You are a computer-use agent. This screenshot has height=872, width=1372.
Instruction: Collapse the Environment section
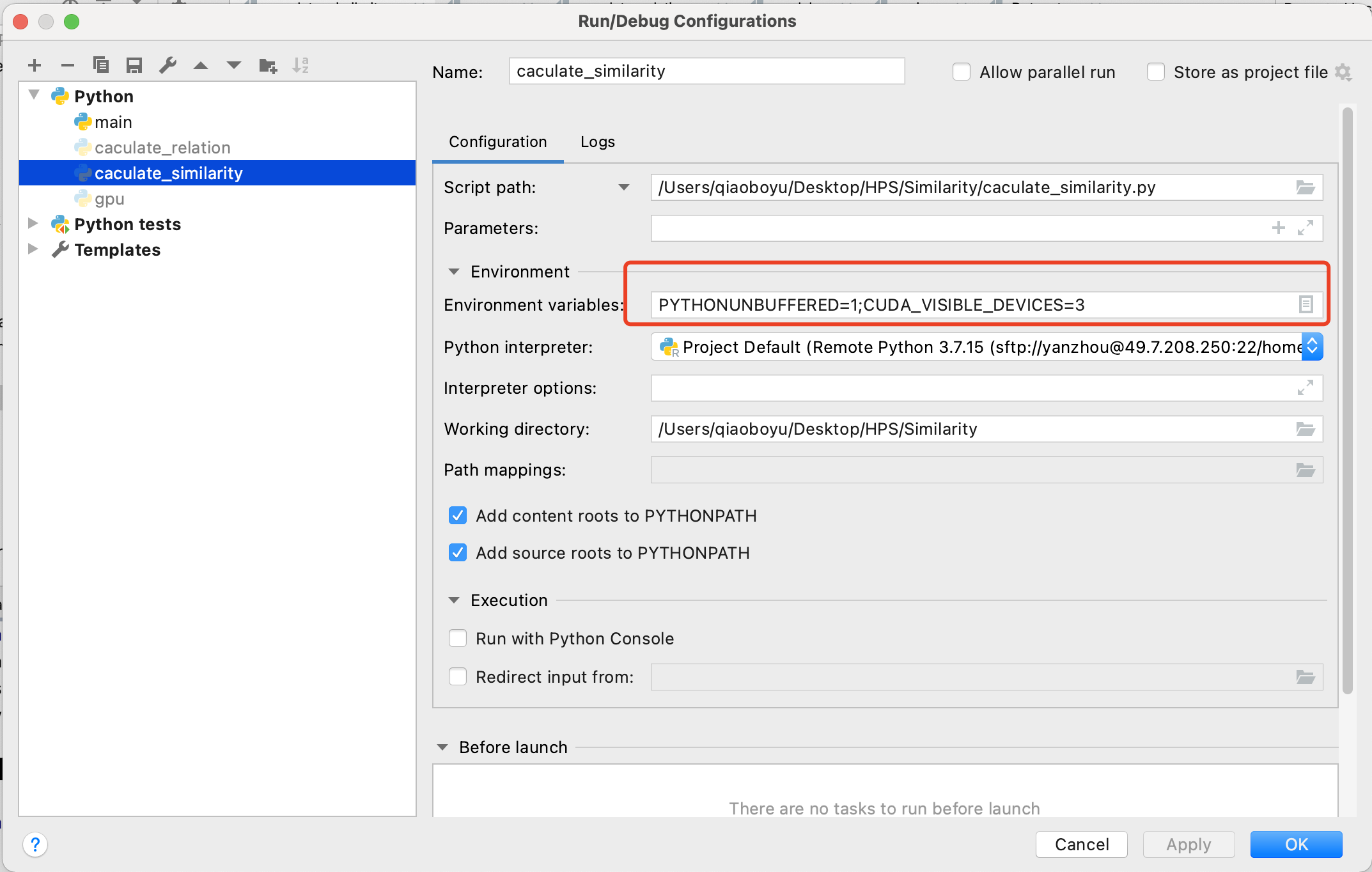454,272
